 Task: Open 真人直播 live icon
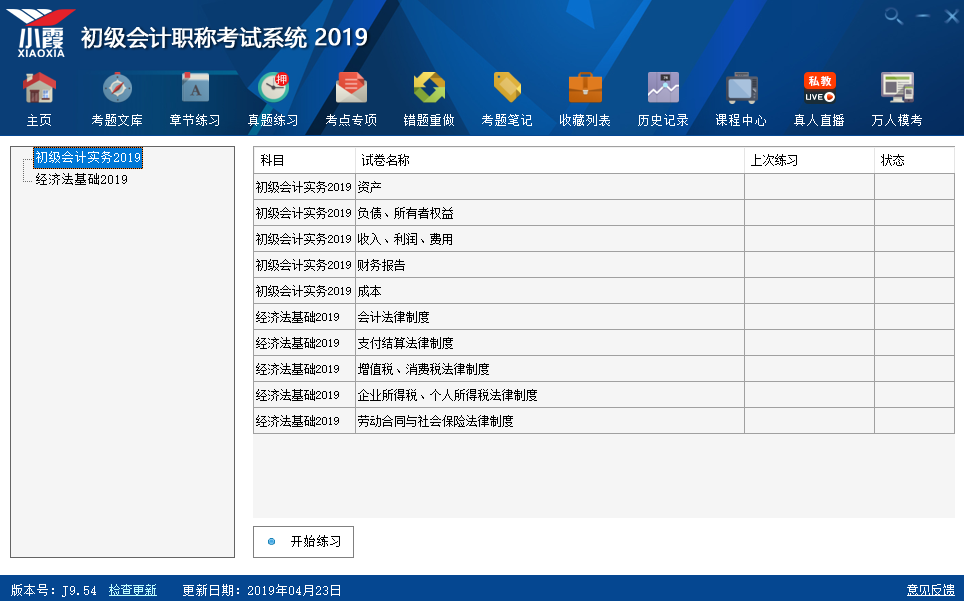tap(820, 88)
